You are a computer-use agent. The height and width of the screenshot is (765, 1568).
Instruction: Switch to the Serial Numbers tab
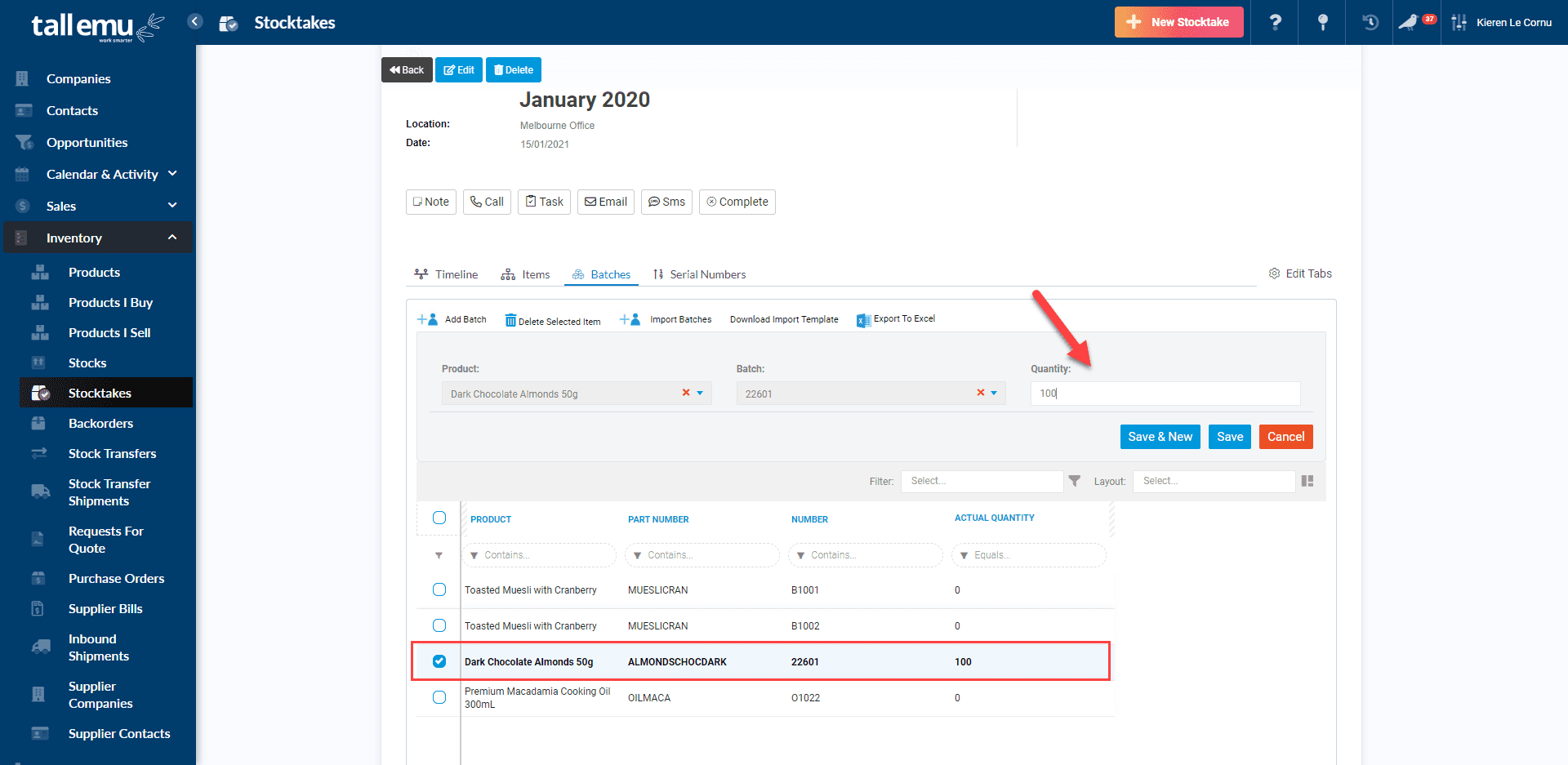[707, 274]
